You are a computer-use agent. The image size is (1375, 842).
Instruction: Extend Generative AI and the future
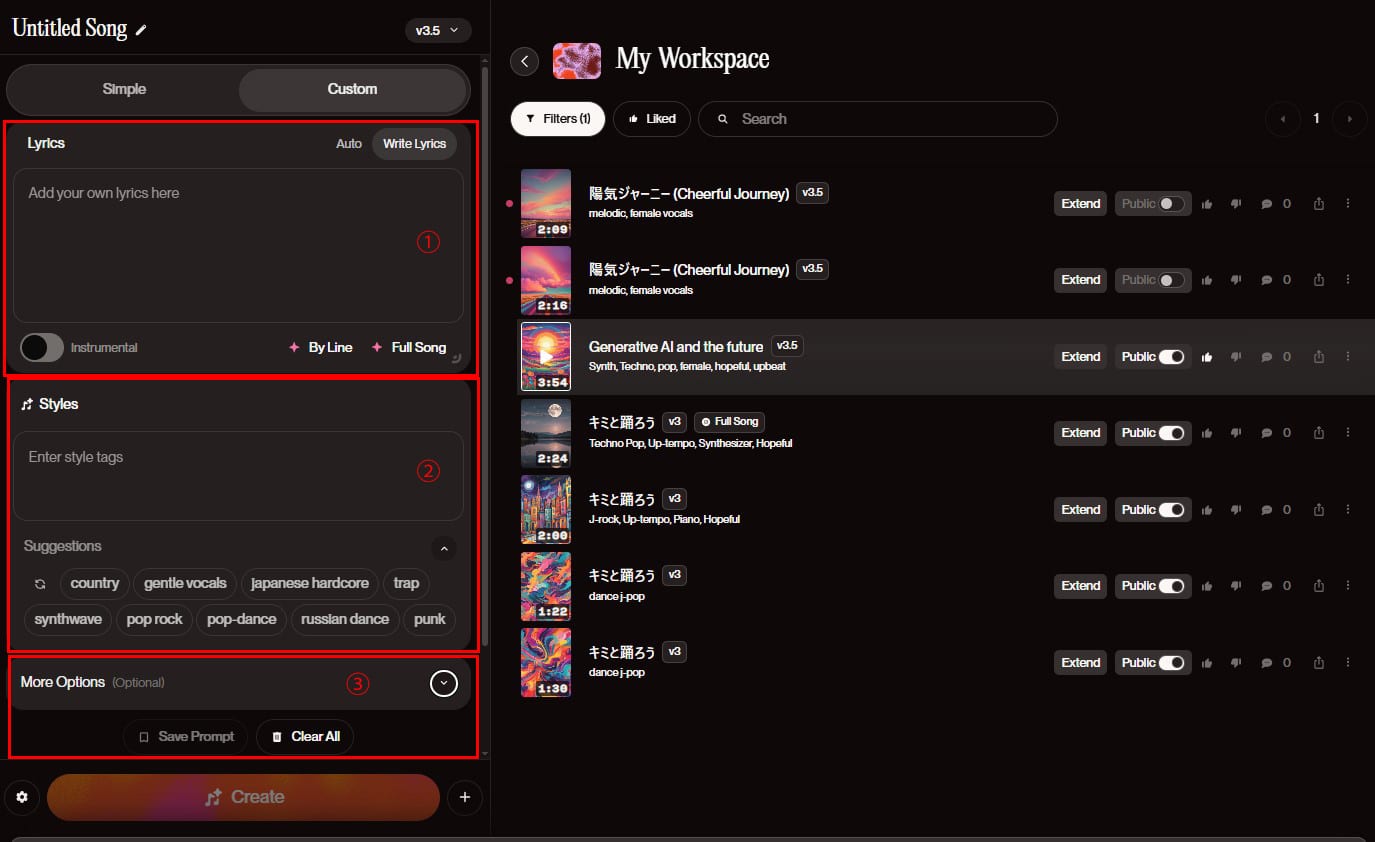1081,357
